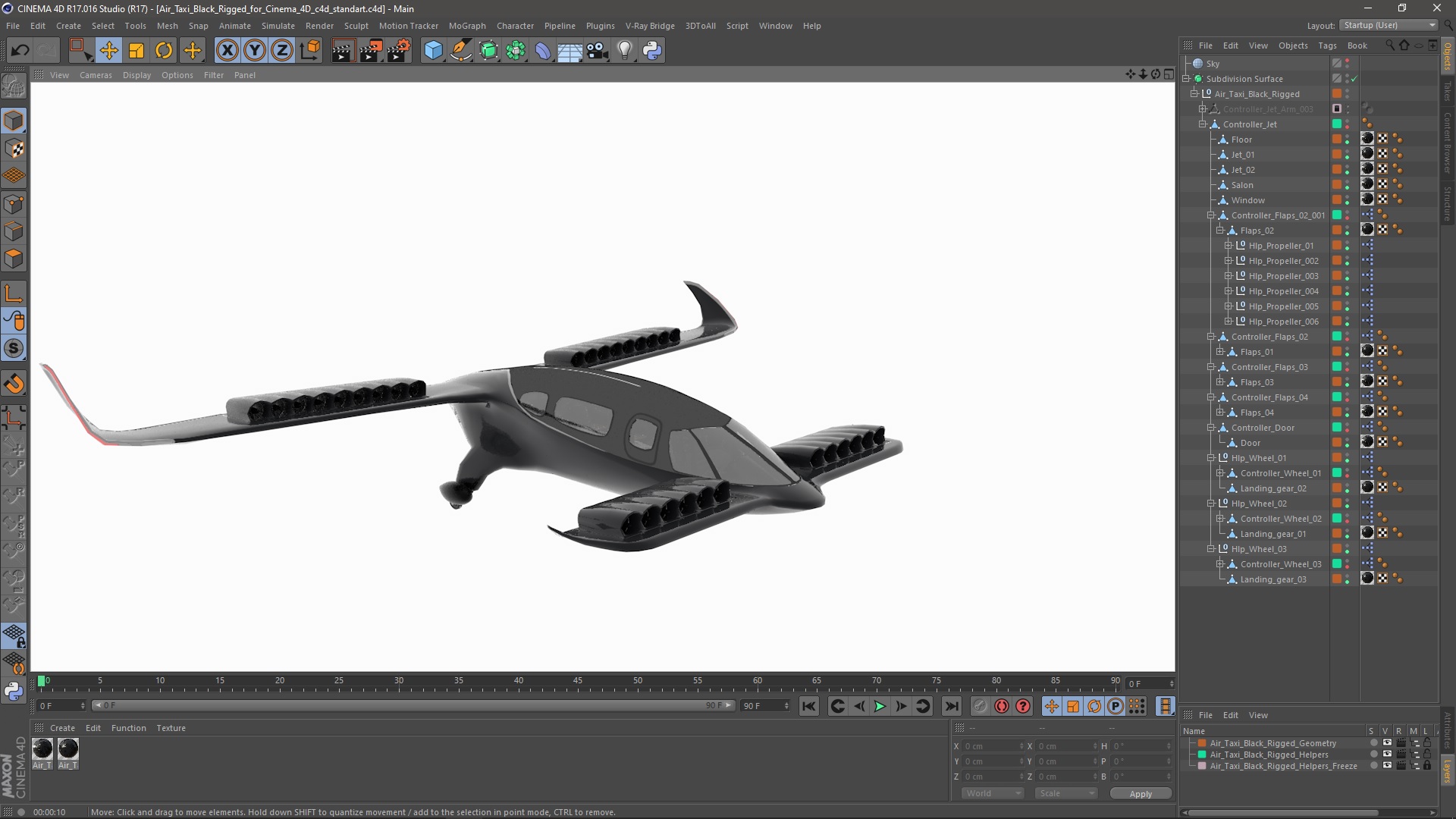Open the Python script icon in toolbar
Viewport: 1456px width, 819px height.
pos(652,51)
